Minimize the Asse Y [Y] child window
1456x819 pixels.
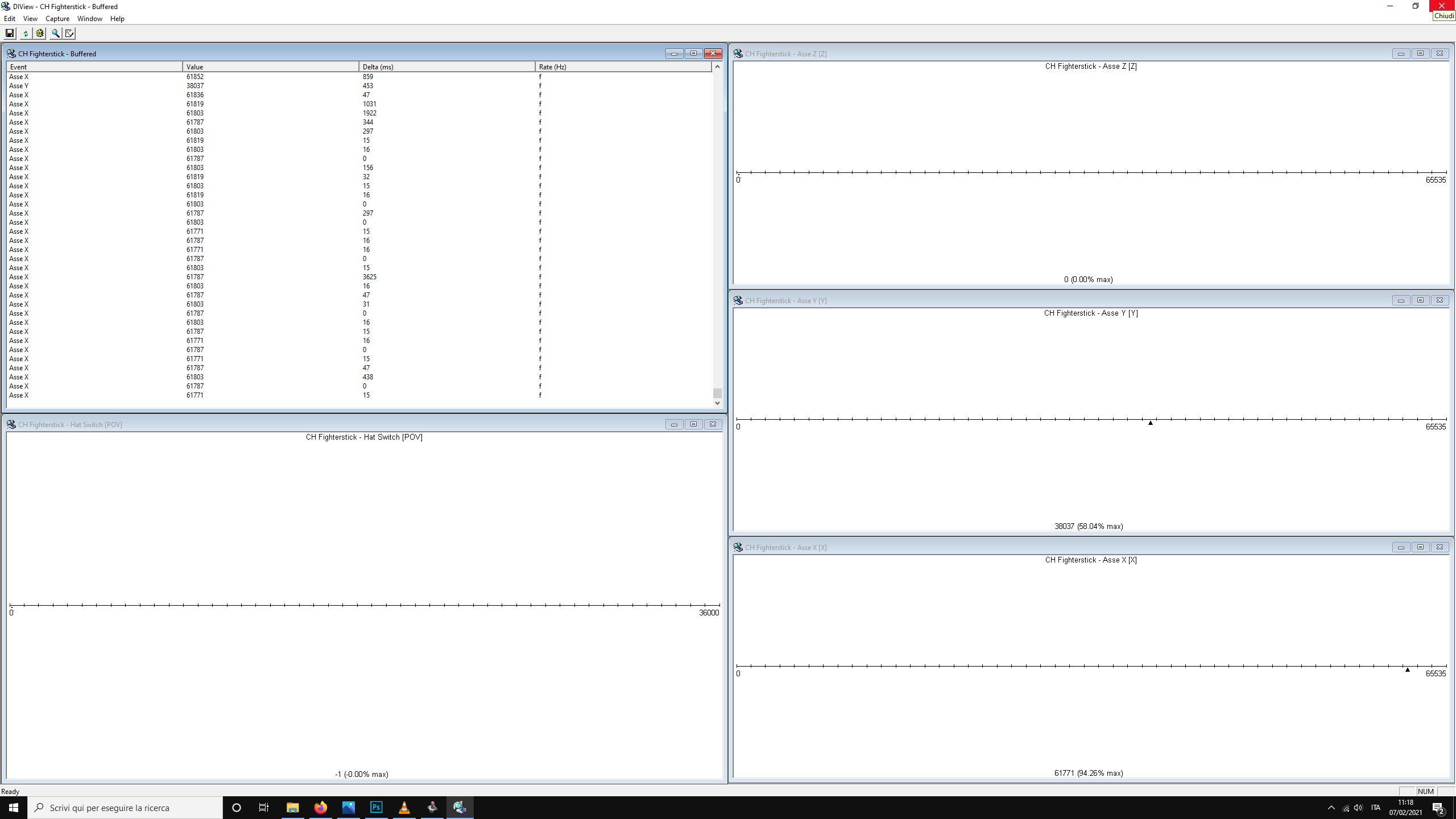[x=1401, y=300]
